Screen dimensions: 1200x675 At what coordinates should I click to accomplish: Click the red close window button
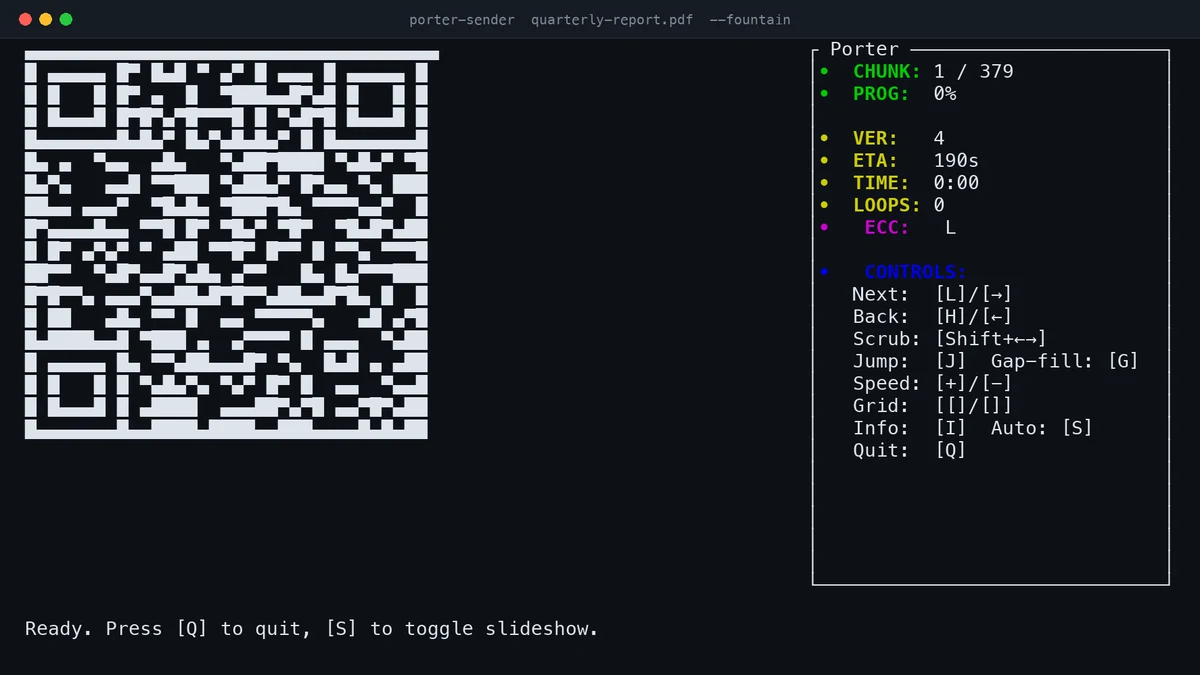click(x=25, y=19)
